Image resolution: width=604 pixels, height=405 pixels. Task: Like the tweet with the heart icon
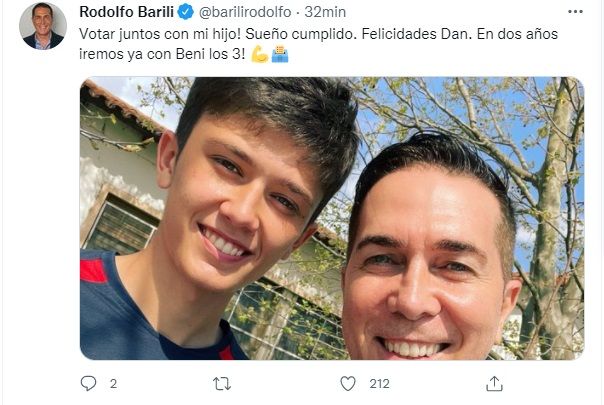tap(348, 384)
